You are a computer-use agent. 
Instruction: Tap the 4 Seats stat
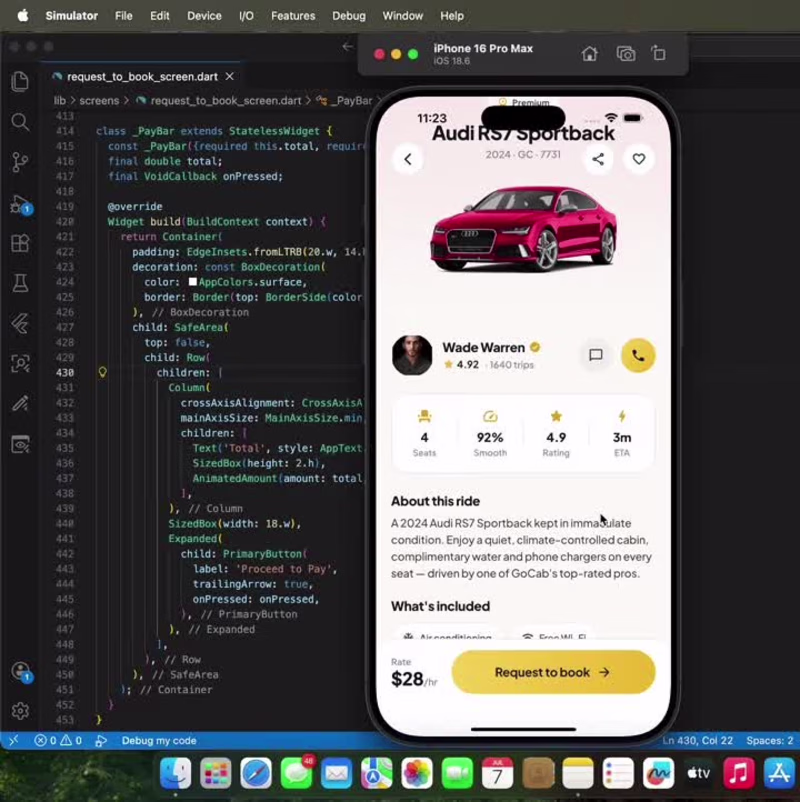[x=424, y=434]
